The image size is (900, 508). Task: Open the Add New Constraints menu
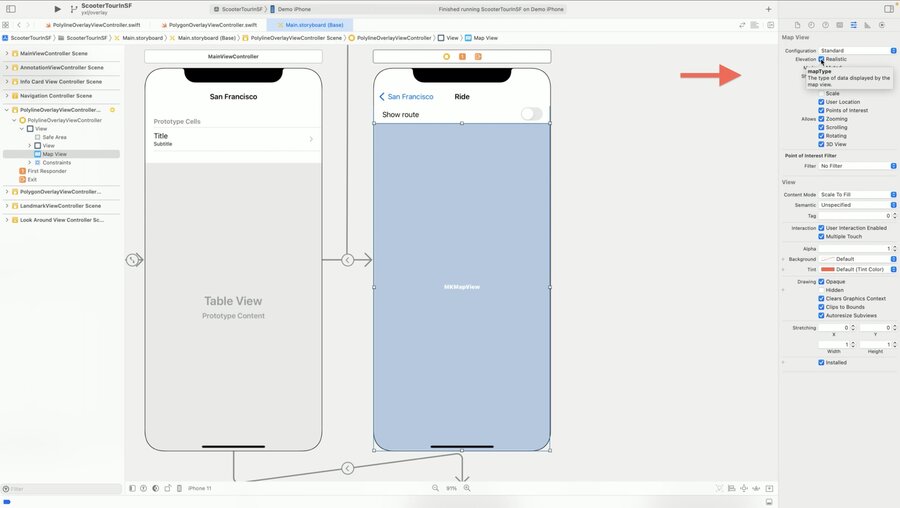tap(744, 488)
